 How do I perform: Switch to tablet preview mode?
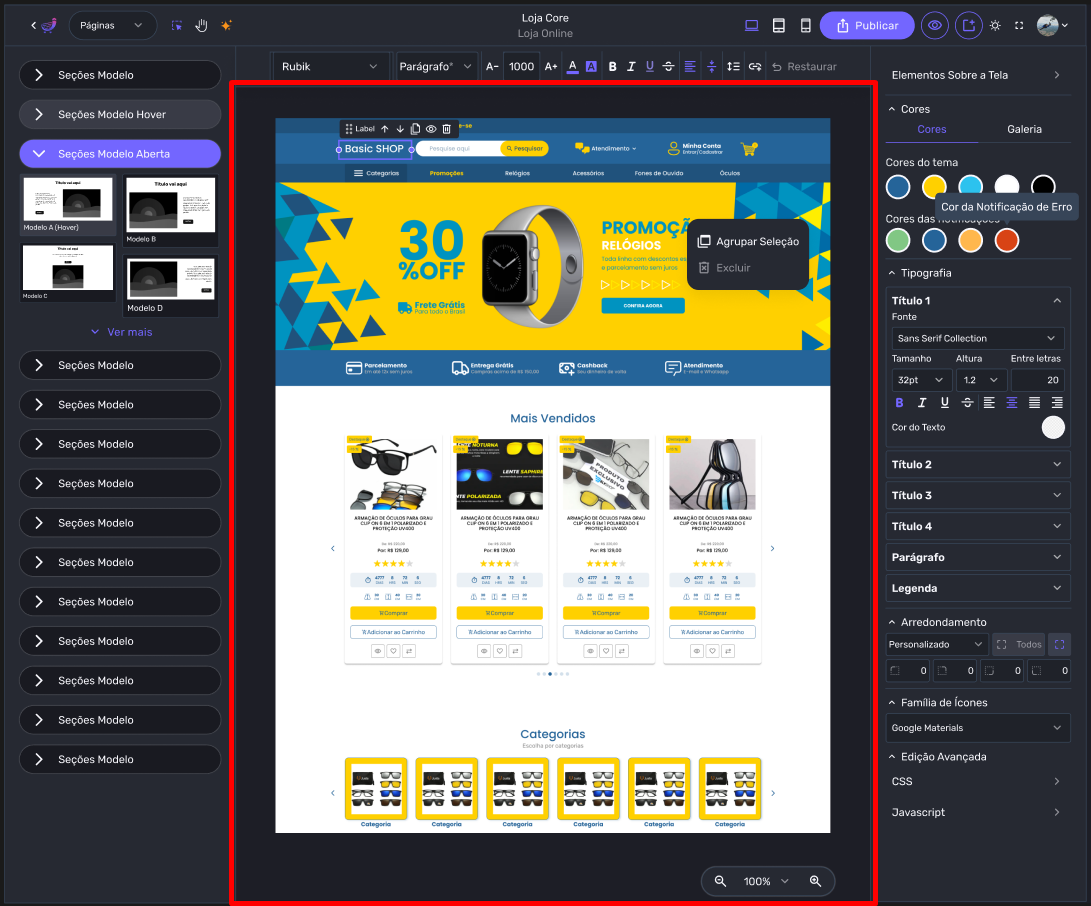pos(778,25)
